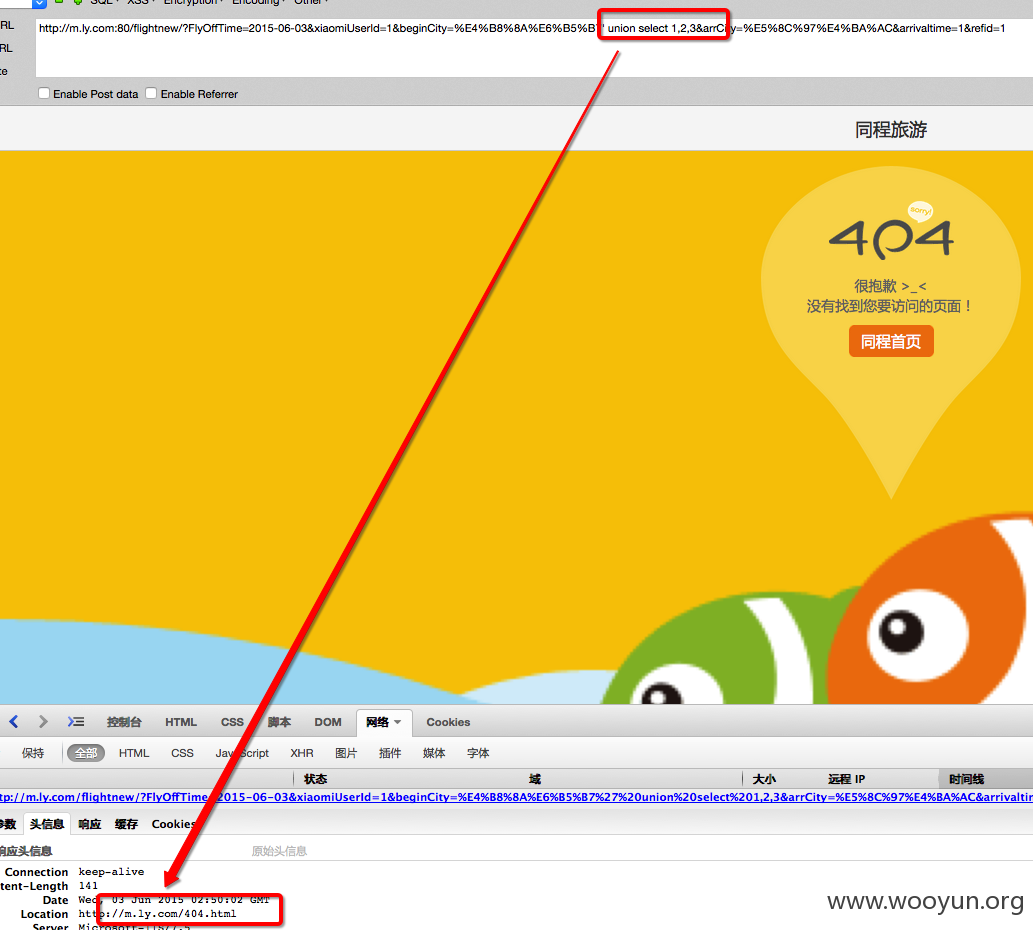Open the 响应 request detail tab
The width and height of the screenshot is (1033, 930).
[90, 824]
